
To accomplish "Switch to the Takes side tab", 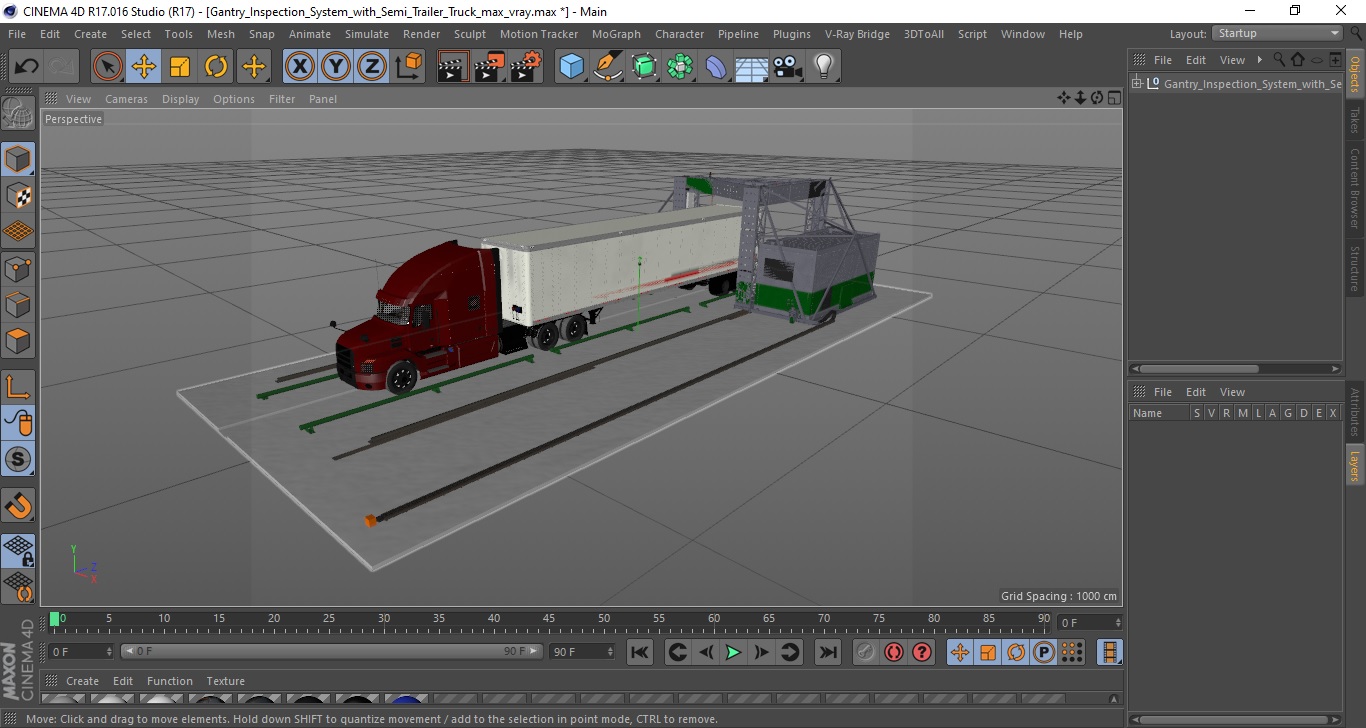I will click(1355, 120).
